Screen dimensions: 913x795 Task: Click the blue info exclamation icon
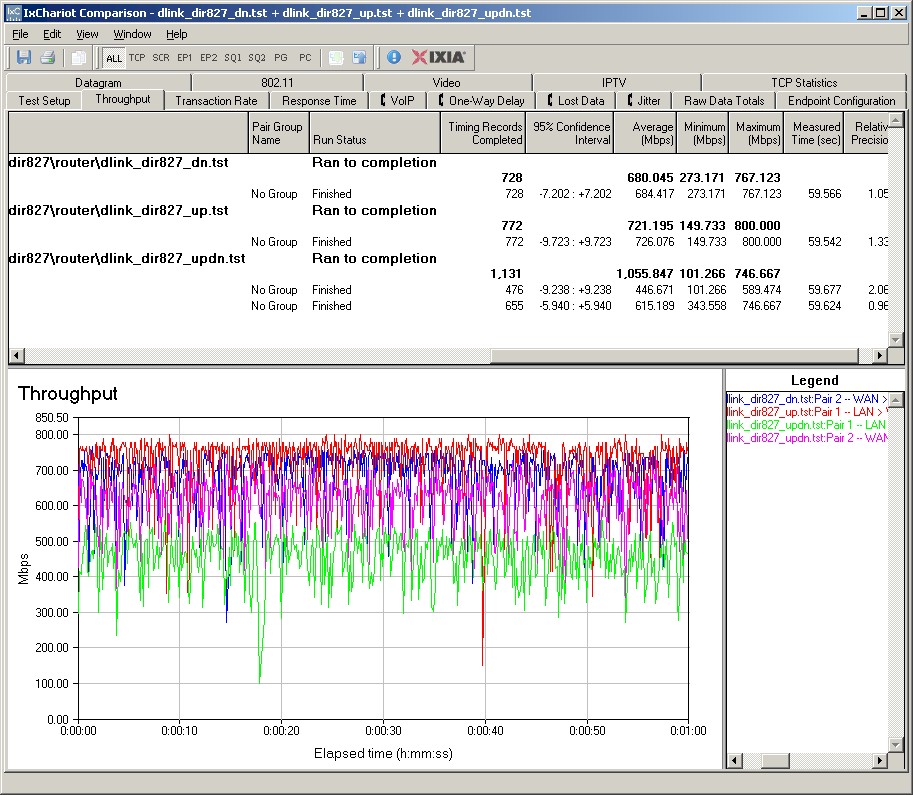coord(394,57)
